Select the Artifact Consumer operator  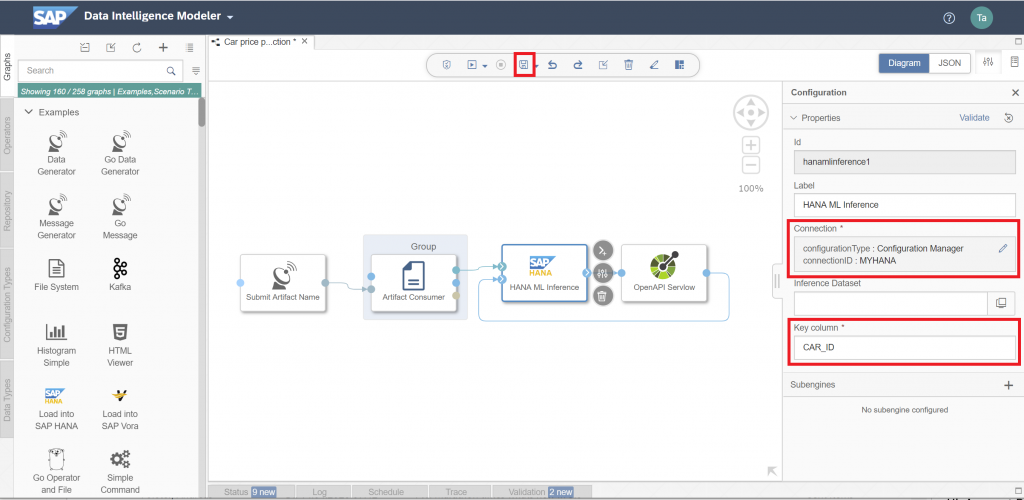pyautogui.click(x=413, y=283)
